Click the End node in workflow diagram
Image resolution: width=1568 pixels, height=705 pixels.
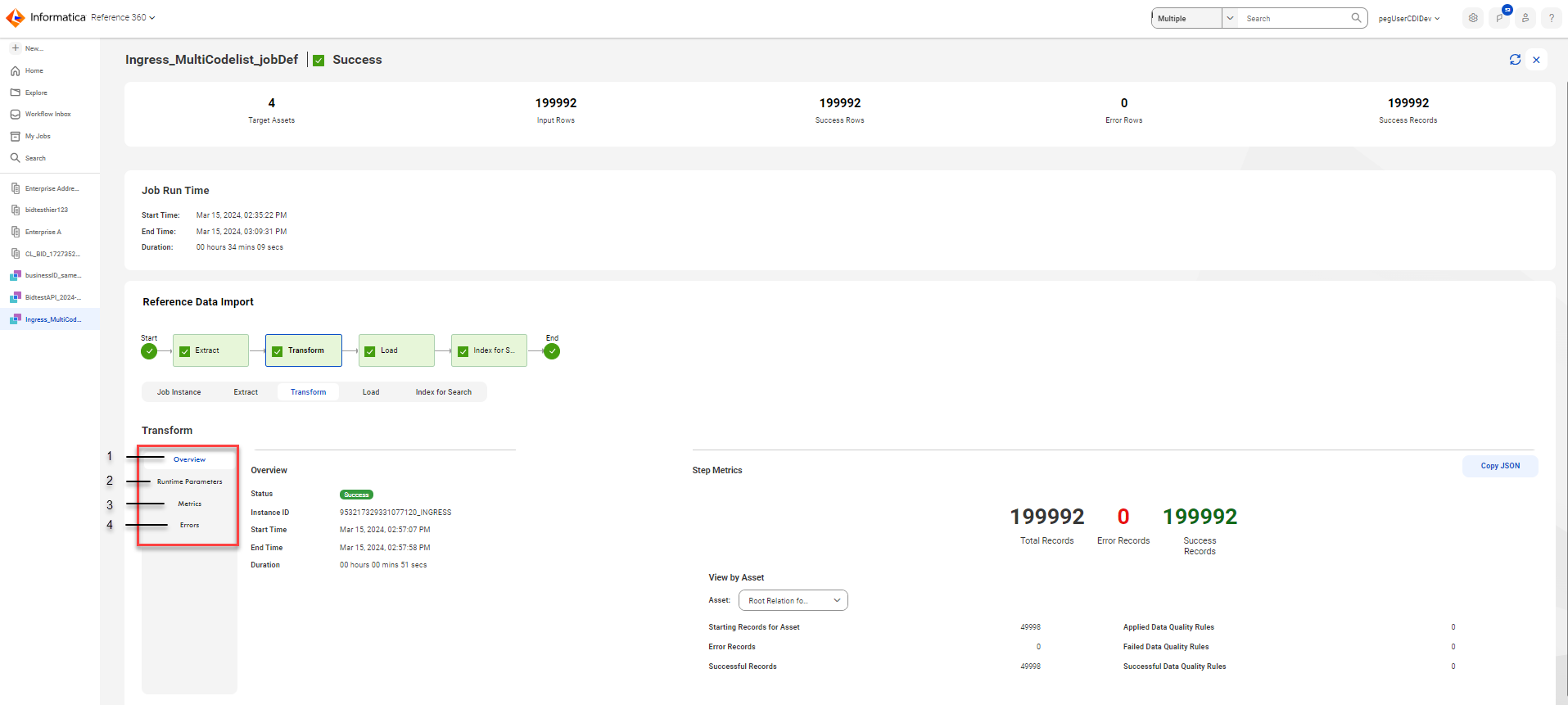(x=552, y=351)
